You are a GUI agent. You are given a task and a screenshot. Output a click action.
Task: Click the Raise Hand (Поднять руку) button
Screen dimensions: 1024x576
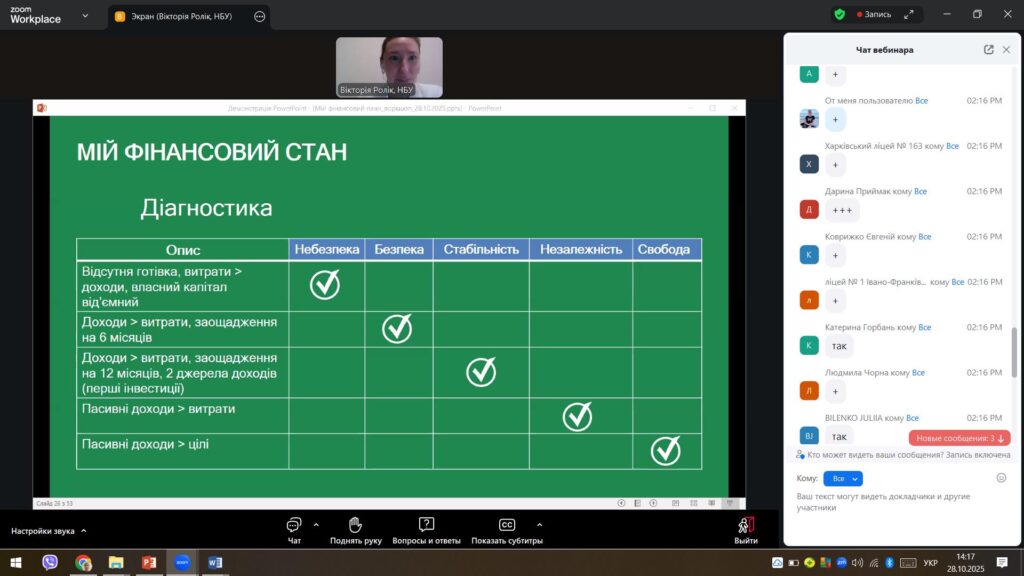click(355, 529)
